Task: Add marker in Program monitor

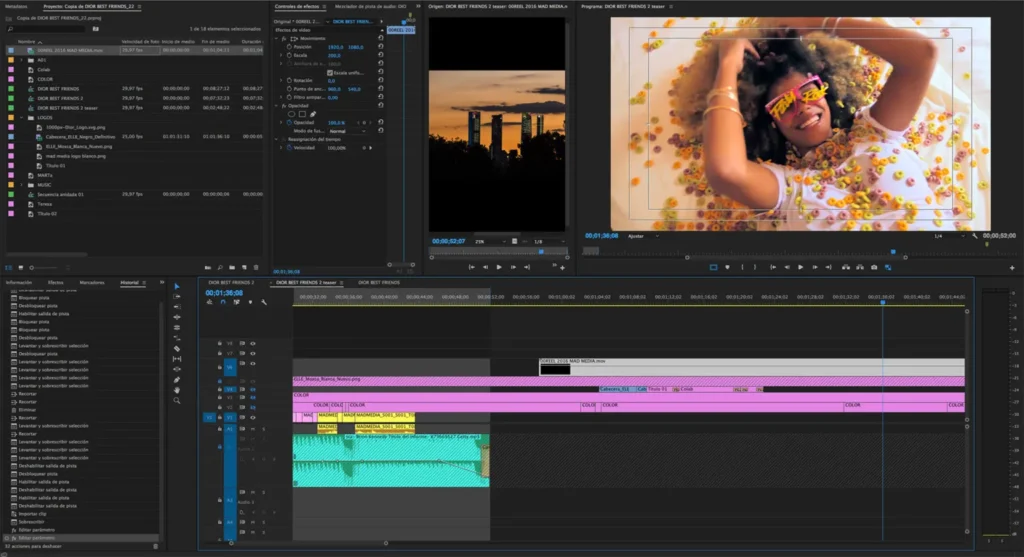Action: 727,267
